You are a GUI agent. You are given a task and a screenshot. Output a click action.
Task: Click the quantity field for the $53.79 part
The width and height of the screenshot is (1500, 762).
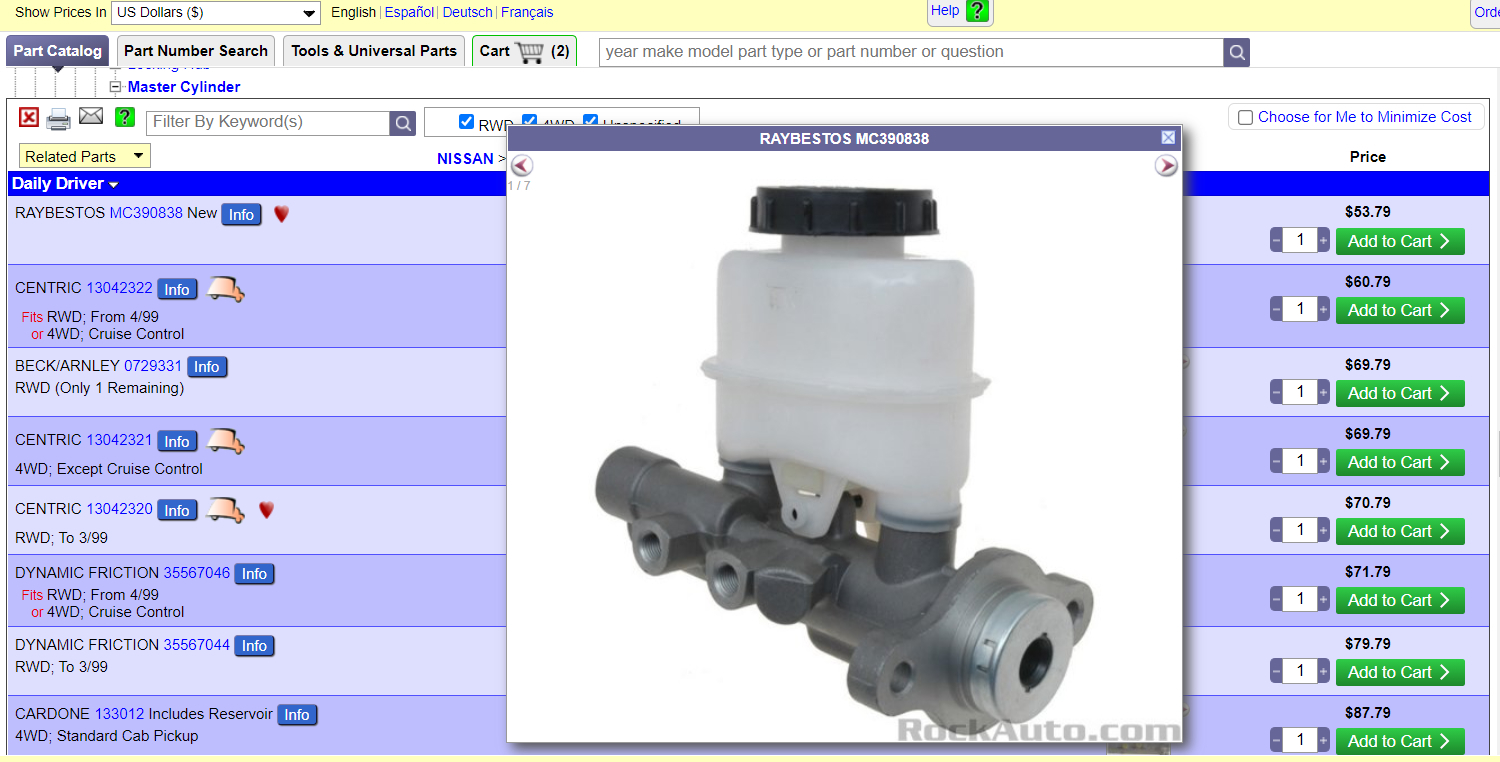coord(1300,241)
